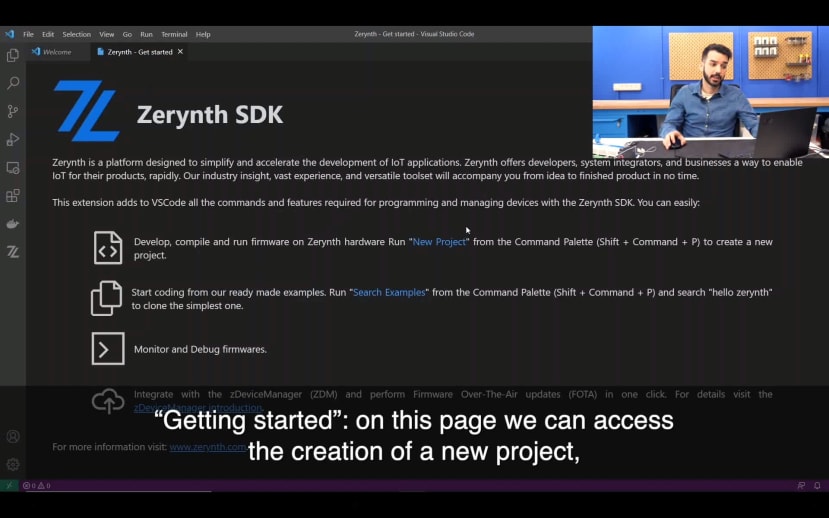Open the zDeviceManager introduction link
The width and height of the screenshot is (829, 518).
pos(198,408)
